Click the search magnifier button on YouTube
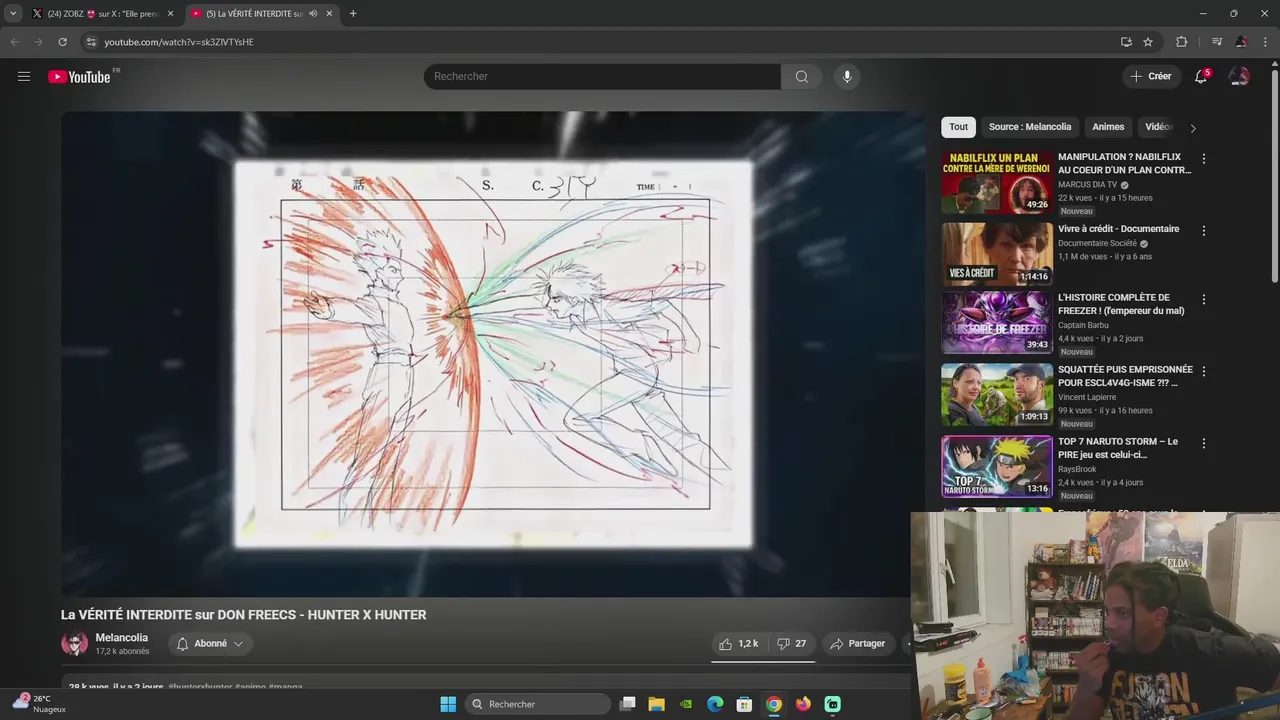The width and height of the screenshot is (1280, 720). (801, 76)
